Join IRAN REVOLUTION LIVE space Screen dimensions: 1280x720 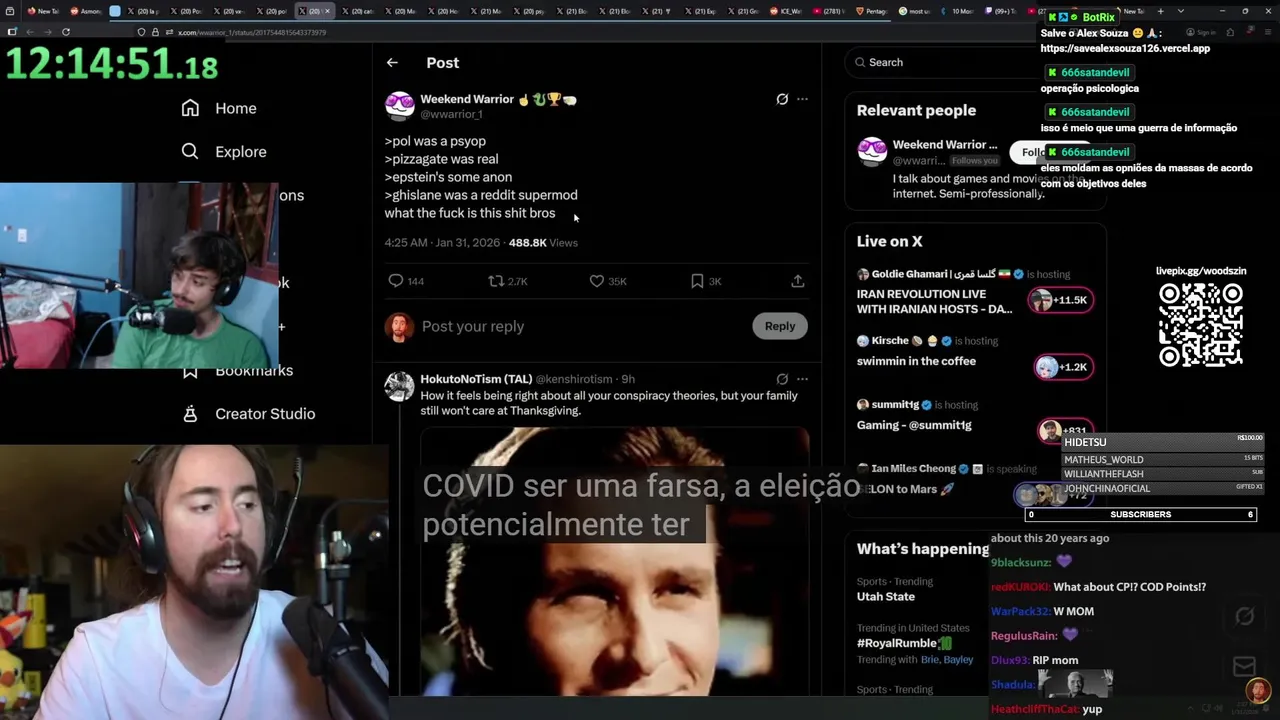[934, 301]
